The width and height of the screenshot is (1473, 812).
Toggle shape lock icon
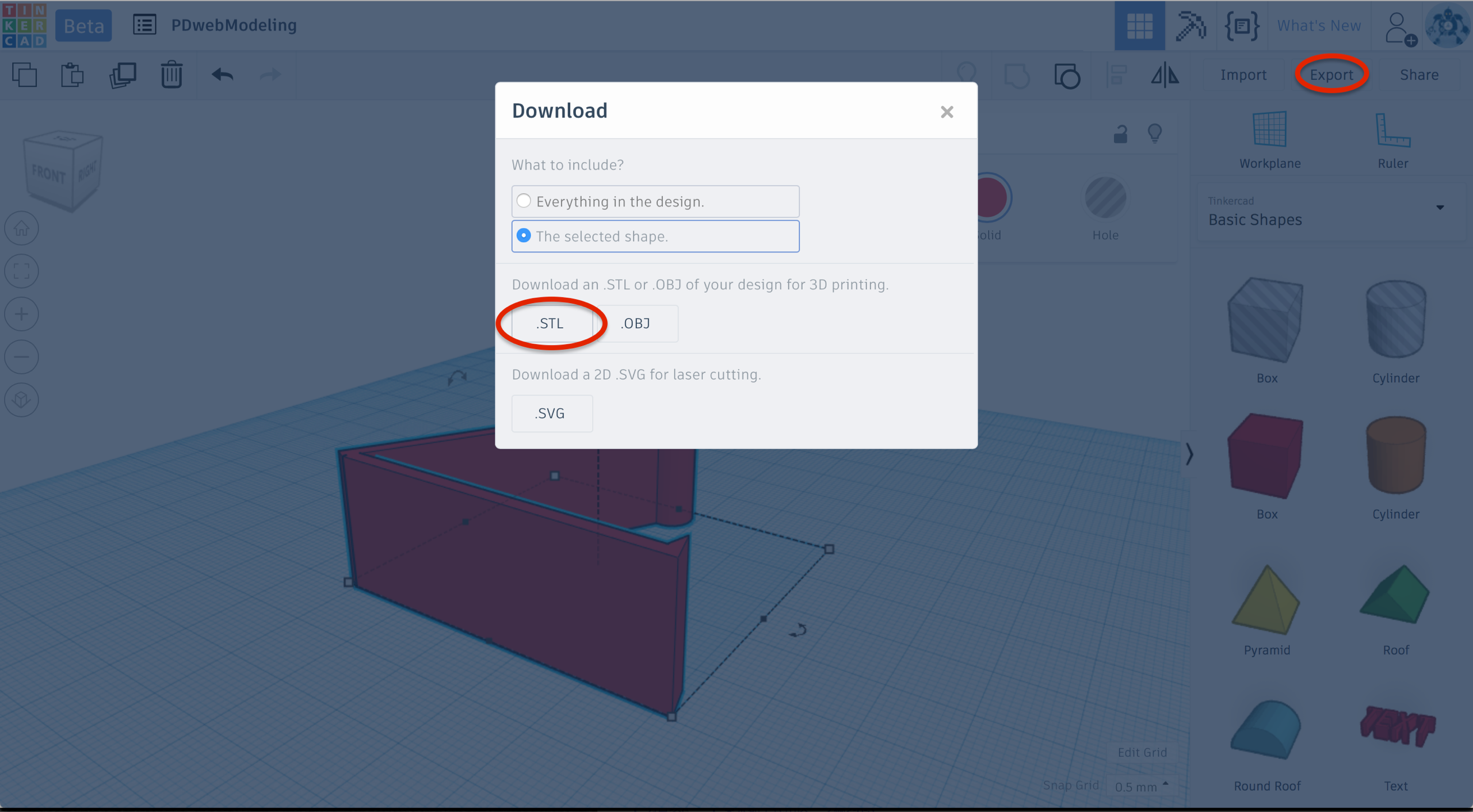(1120, 134)
